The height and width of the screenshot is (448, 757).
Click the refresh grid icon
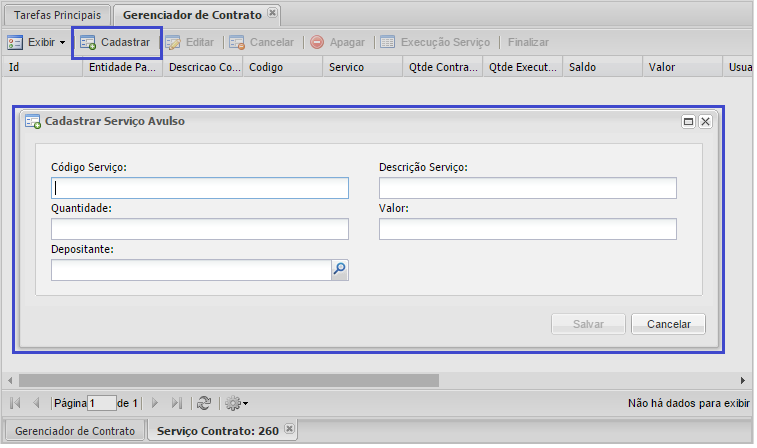click(204, 403)
